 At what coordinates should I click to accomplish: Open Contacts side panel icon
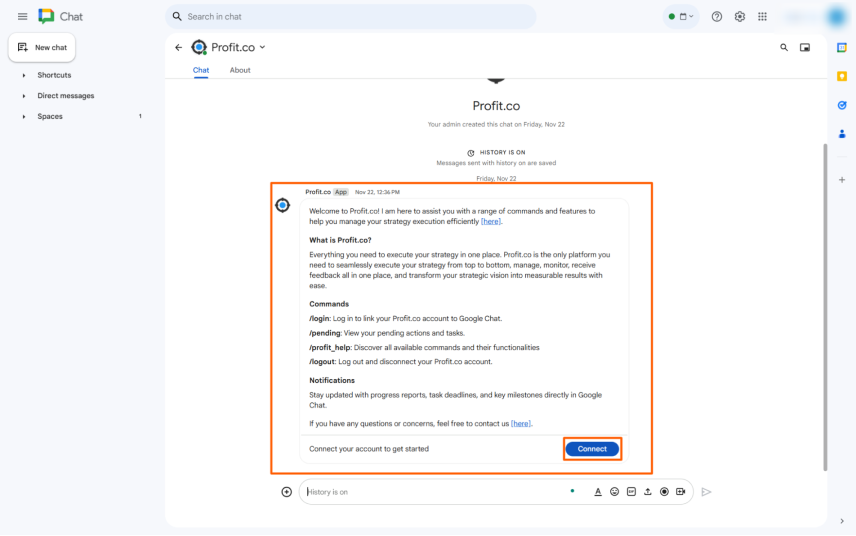(x=842, y=134)
